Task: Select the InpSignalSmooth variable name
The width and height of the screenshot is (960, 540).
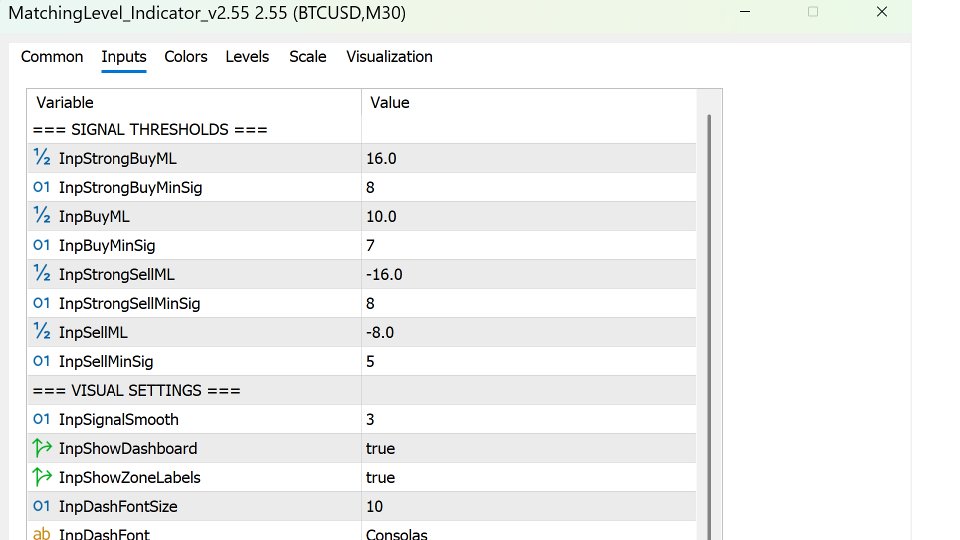Action: (119, 419)
